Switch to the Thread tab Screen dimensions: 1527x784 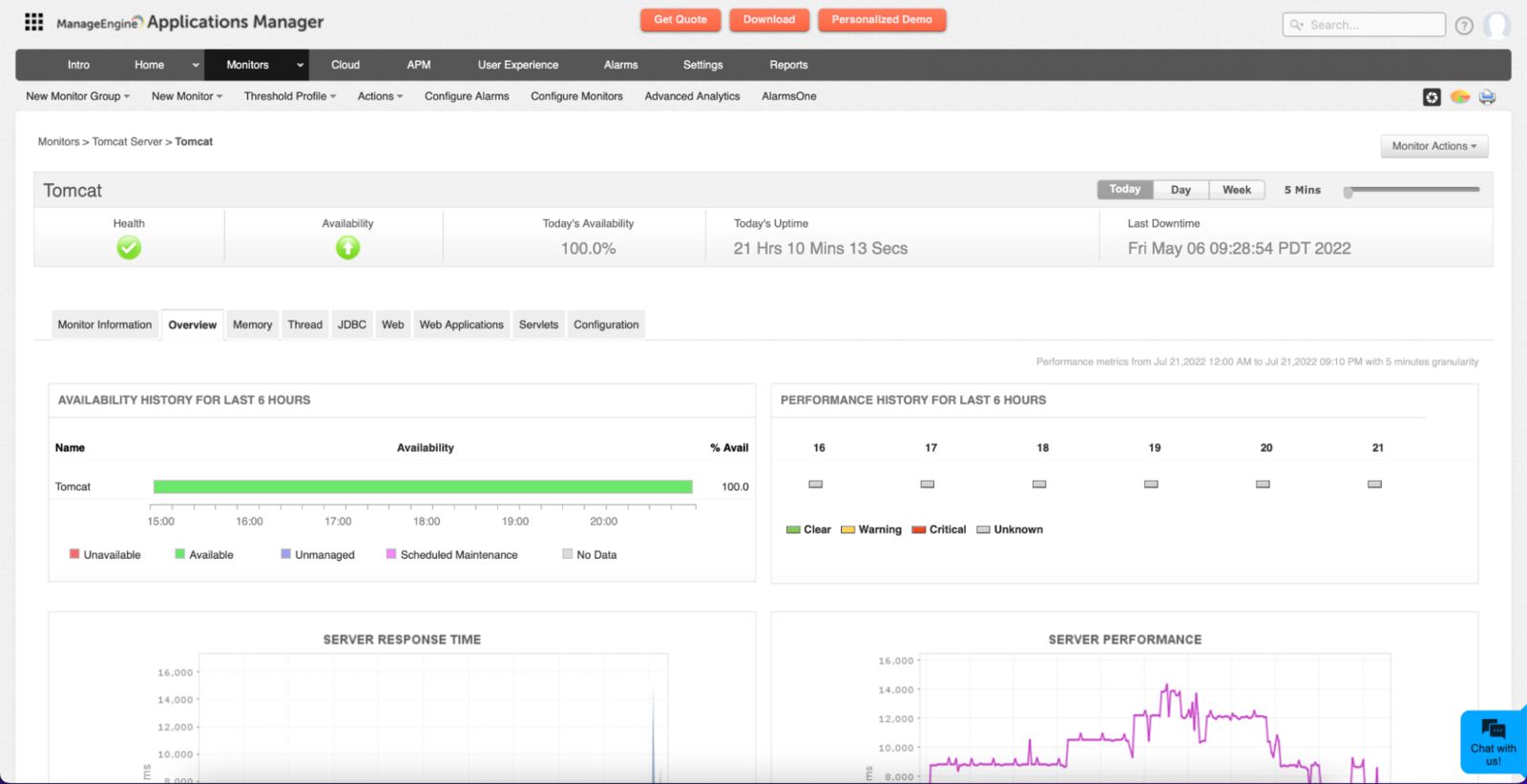pos(304,324)
